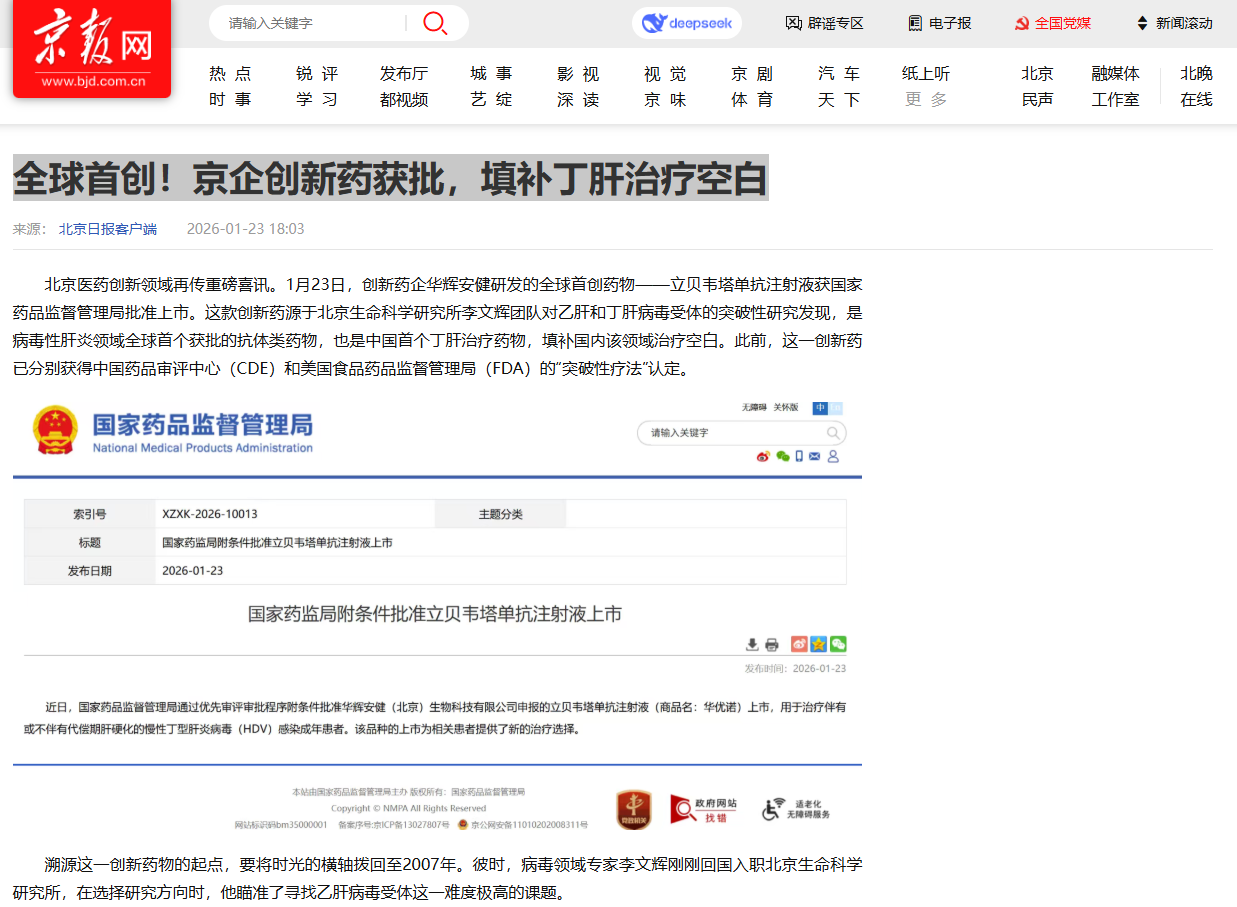The image size is (1237, 907).
Task: Visit the 融媒体 工作室 page
Action: point(1115,86)
